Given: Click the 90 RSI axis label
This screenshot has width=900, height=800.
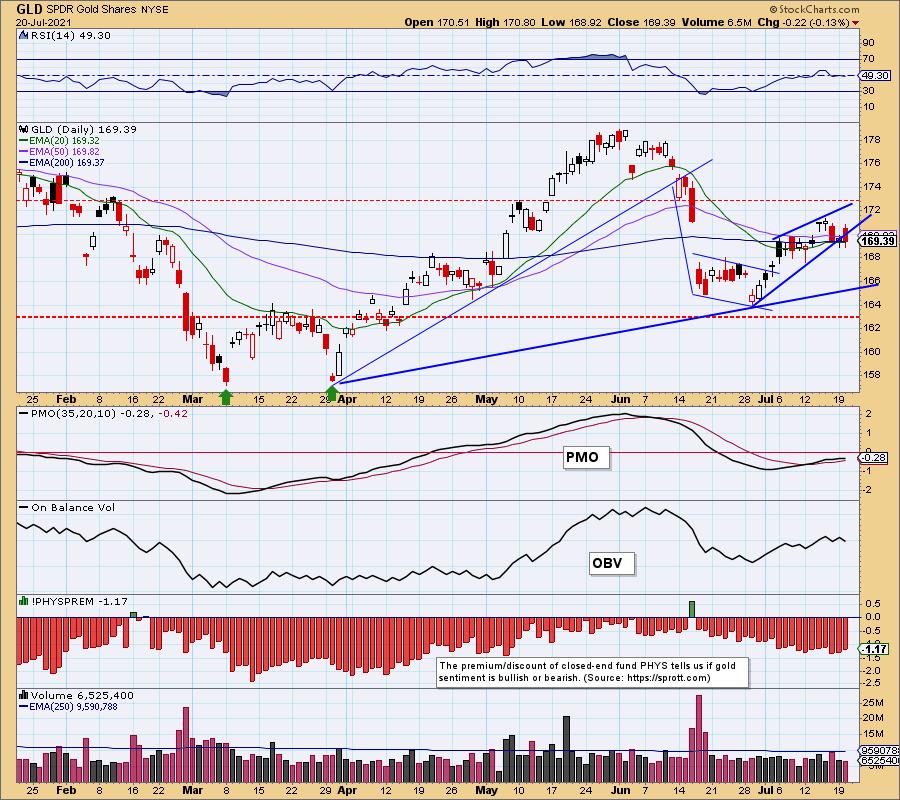Looking at the screenshot, I should 869,43.
